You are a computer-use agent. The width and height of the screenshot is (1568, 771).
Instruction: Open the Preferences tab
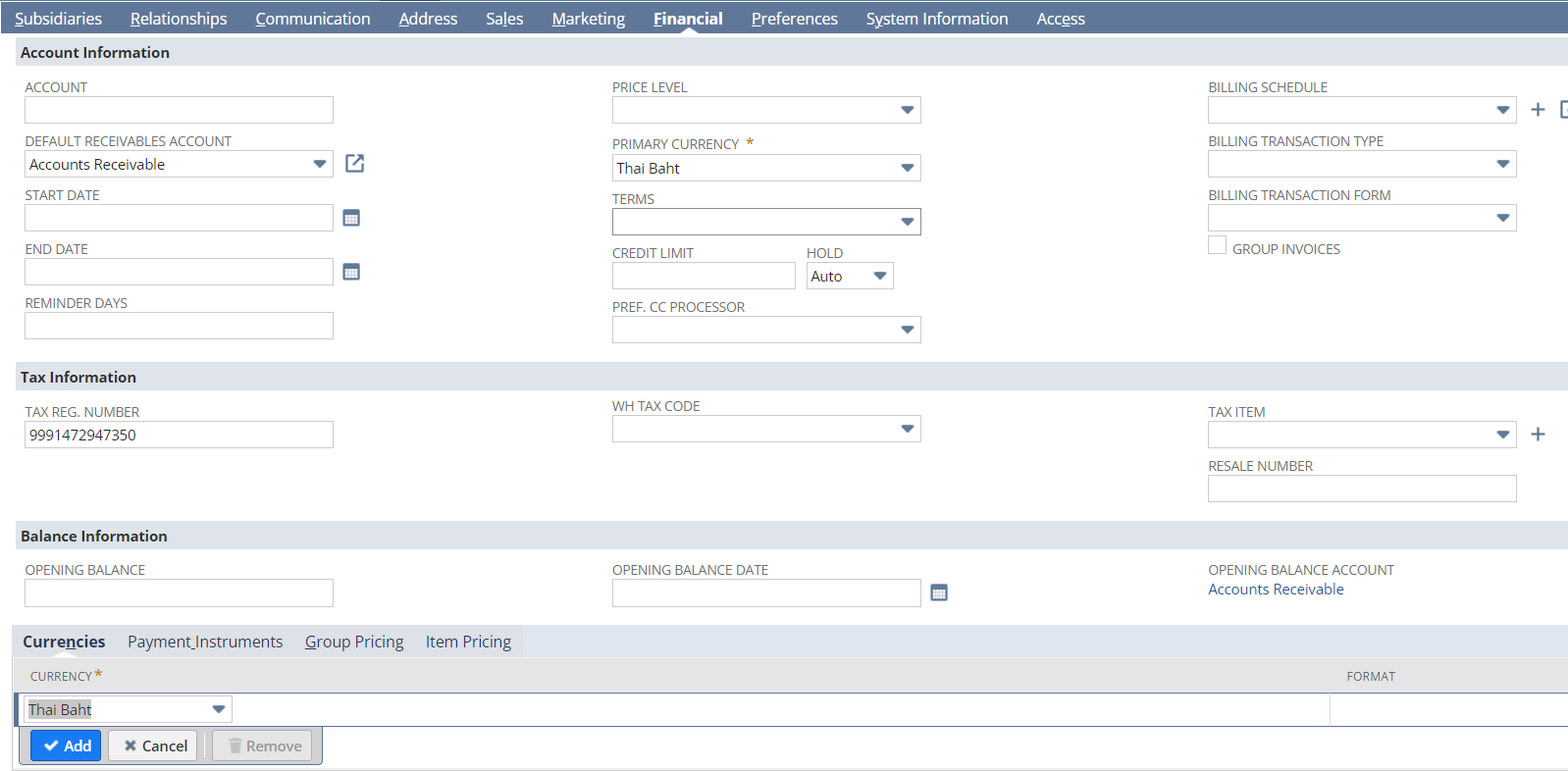[795, 19]
